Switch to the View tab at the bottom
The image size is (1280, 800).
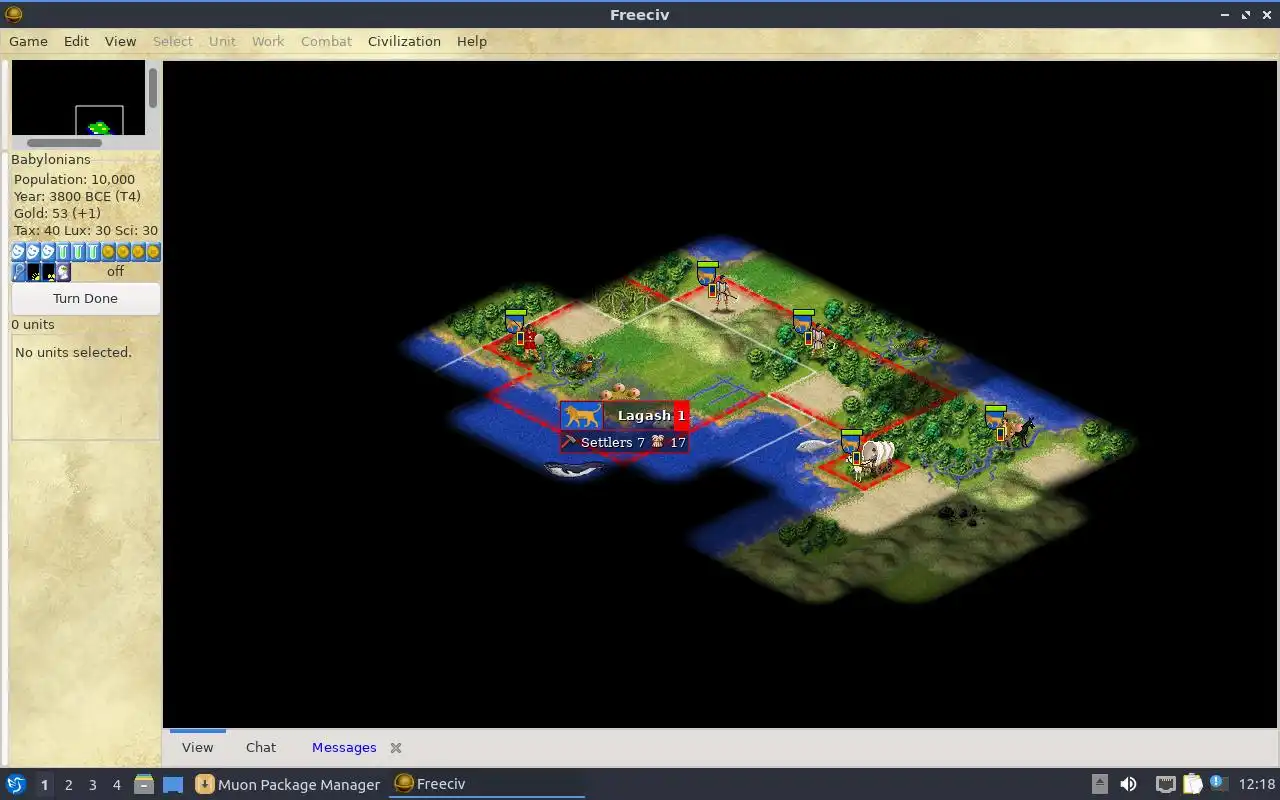click(x=197, y=747)
